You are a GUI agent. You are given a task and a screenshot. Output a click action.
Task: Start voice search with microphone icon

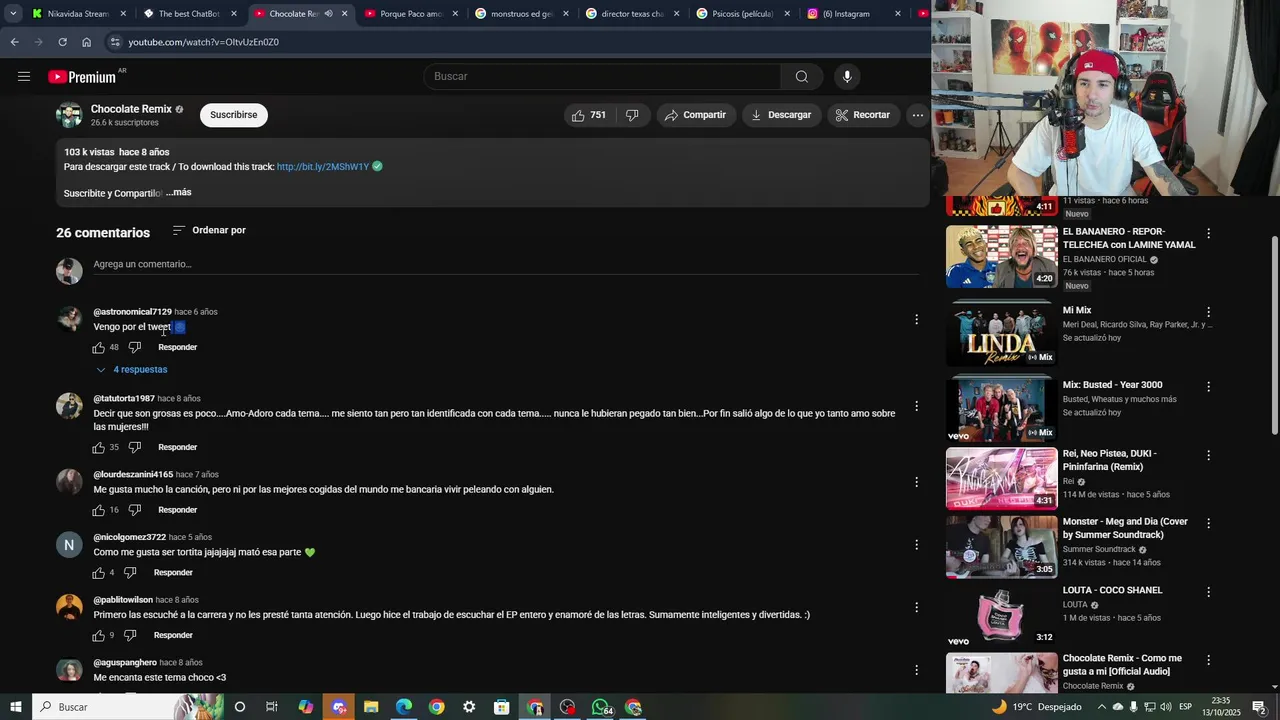coord(847,77)
